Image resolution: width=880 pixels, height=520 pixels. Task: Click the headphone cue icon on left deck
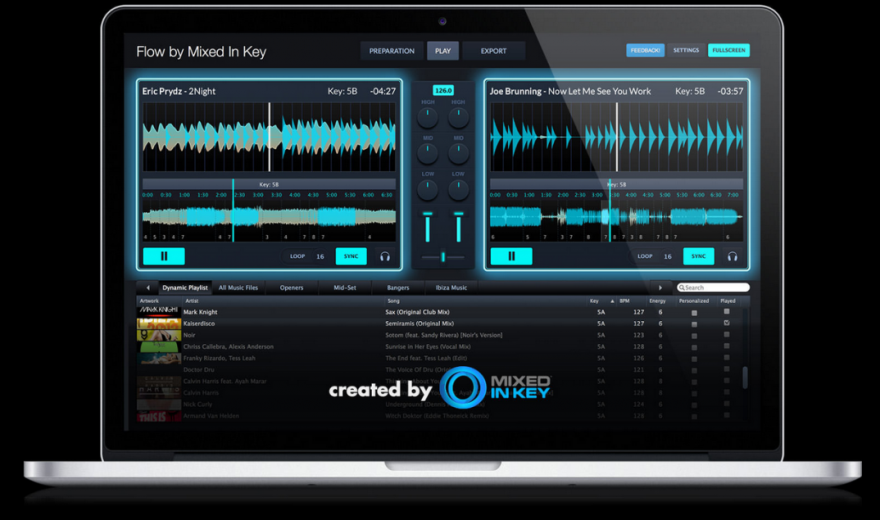click(x=384, y=256)
